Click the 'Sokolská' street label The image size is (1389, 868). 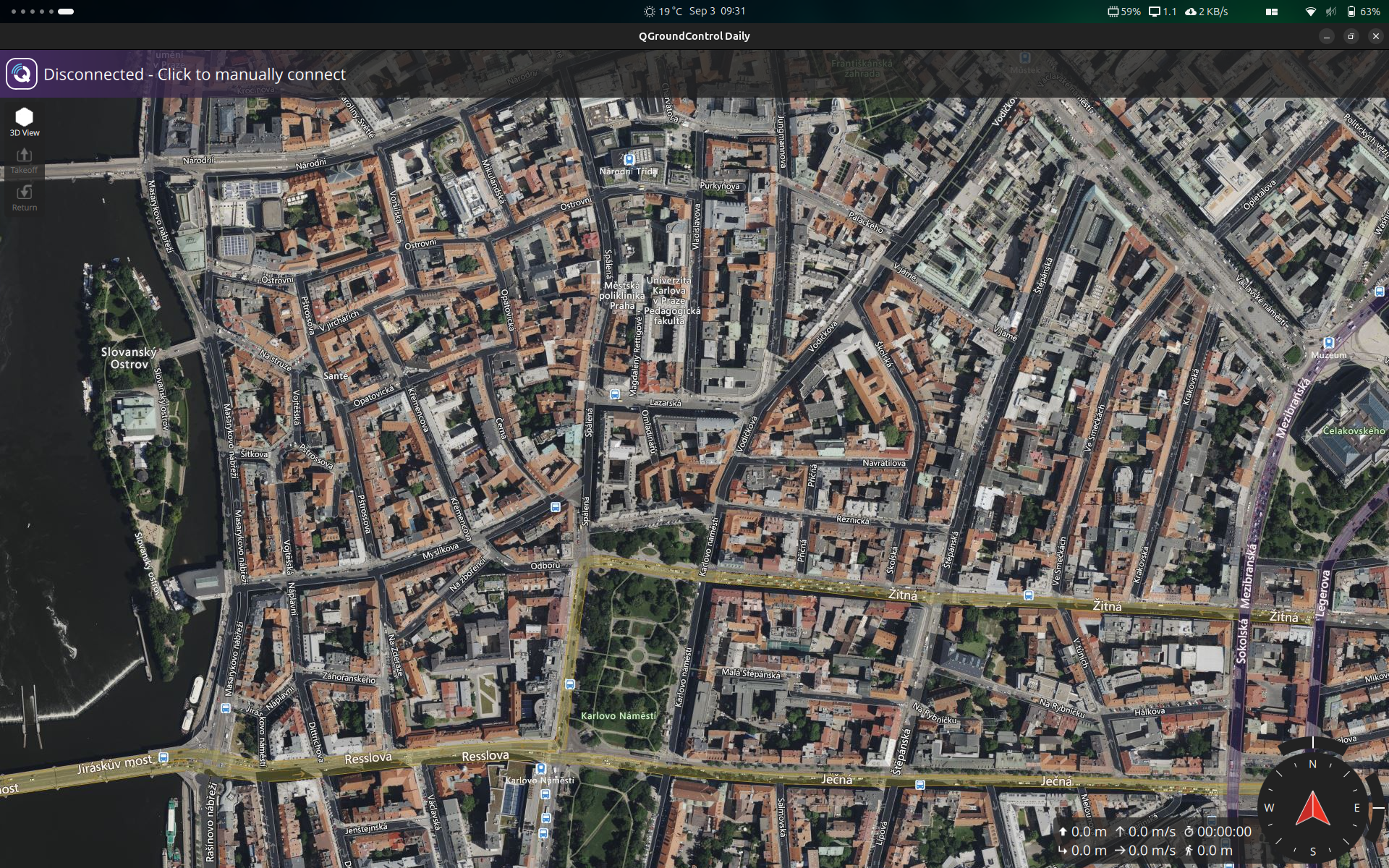coord(1242,641)
